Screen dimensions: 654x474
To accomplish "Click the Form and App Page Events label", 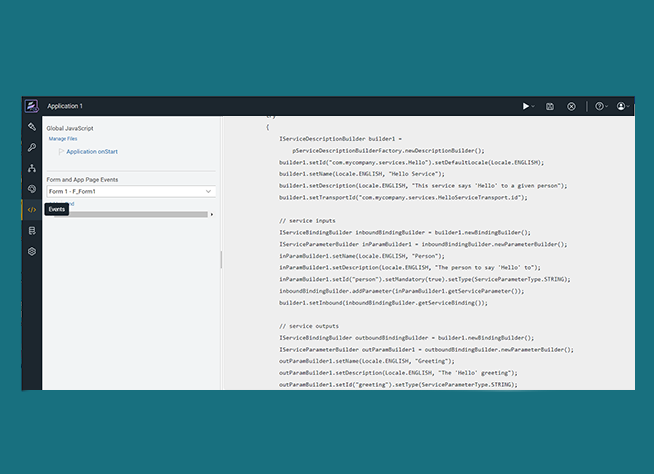I will (x=82, y=180).
